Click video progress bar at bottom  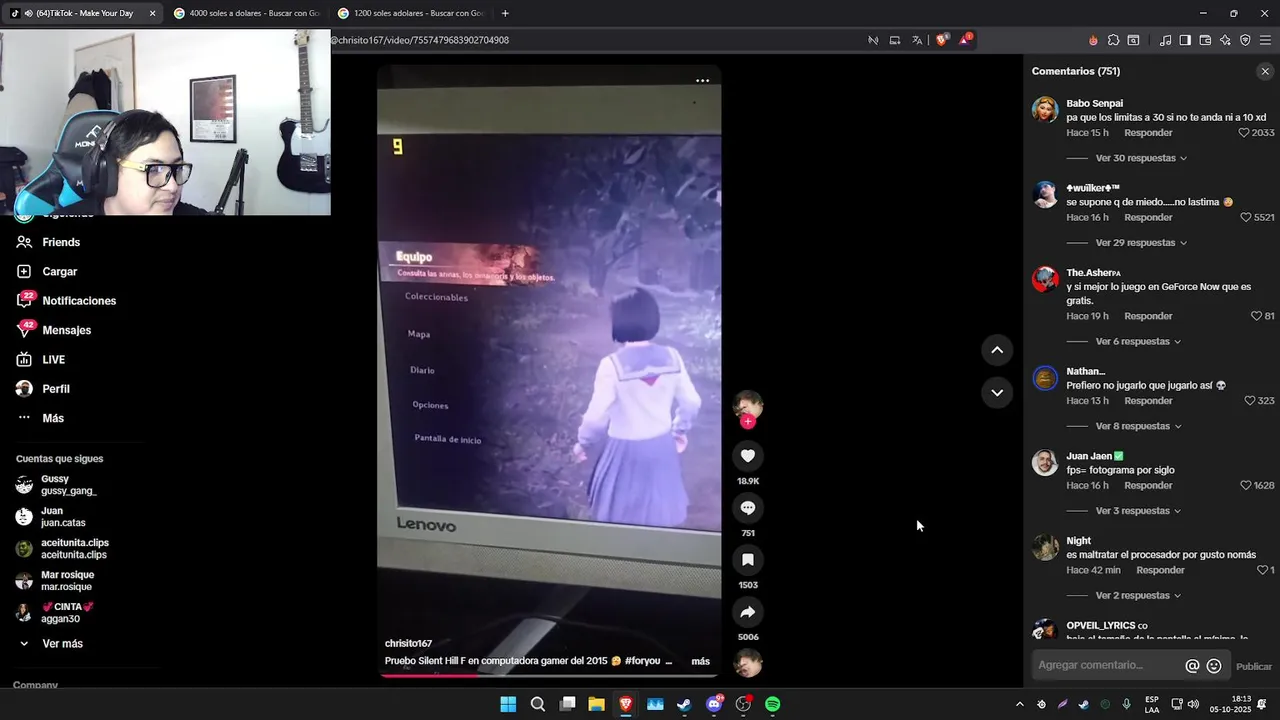(x=549, y=674)
